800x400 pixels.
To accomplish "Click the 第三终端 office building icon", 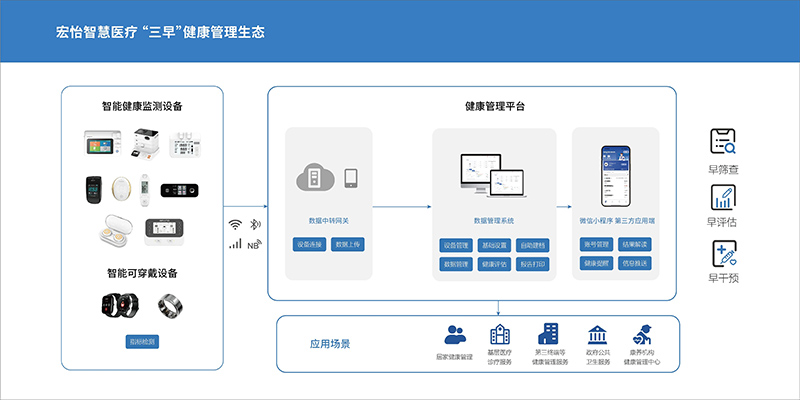I will click(549, 334).
